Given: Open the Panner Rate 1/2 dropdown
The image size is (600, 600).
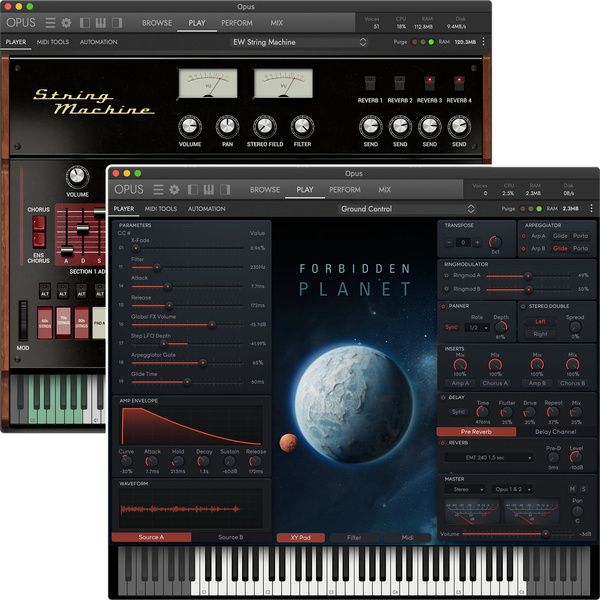Looking at the screenshot, I should click(x=477, y=328).
